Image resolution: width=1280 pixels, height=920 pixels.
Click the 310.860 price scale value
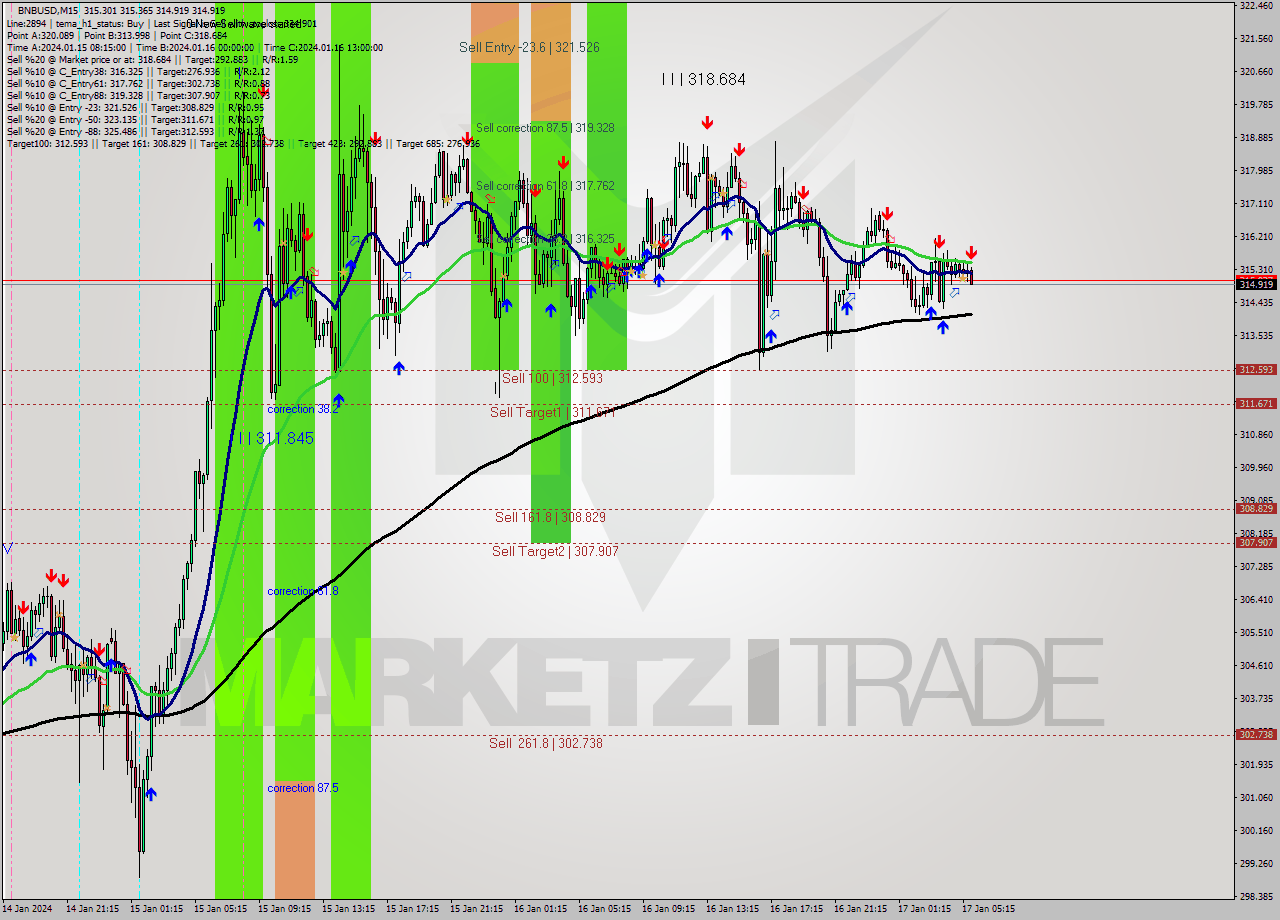(x=1256, y=435)
